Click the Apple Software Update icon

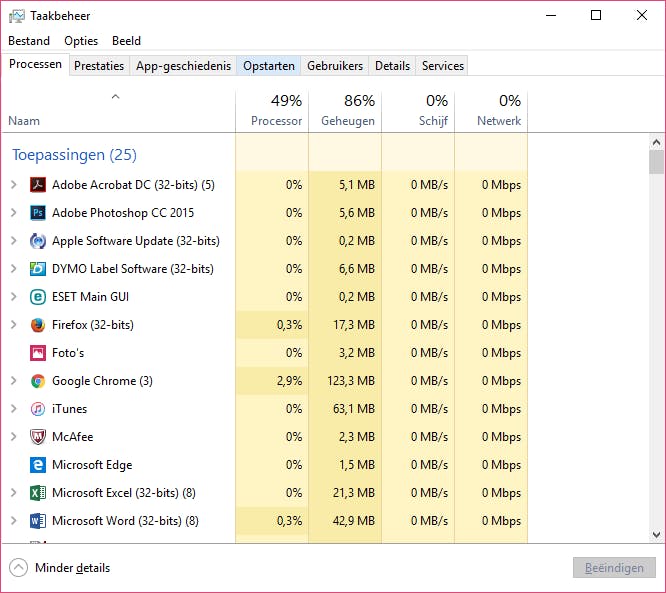[38, 241]
